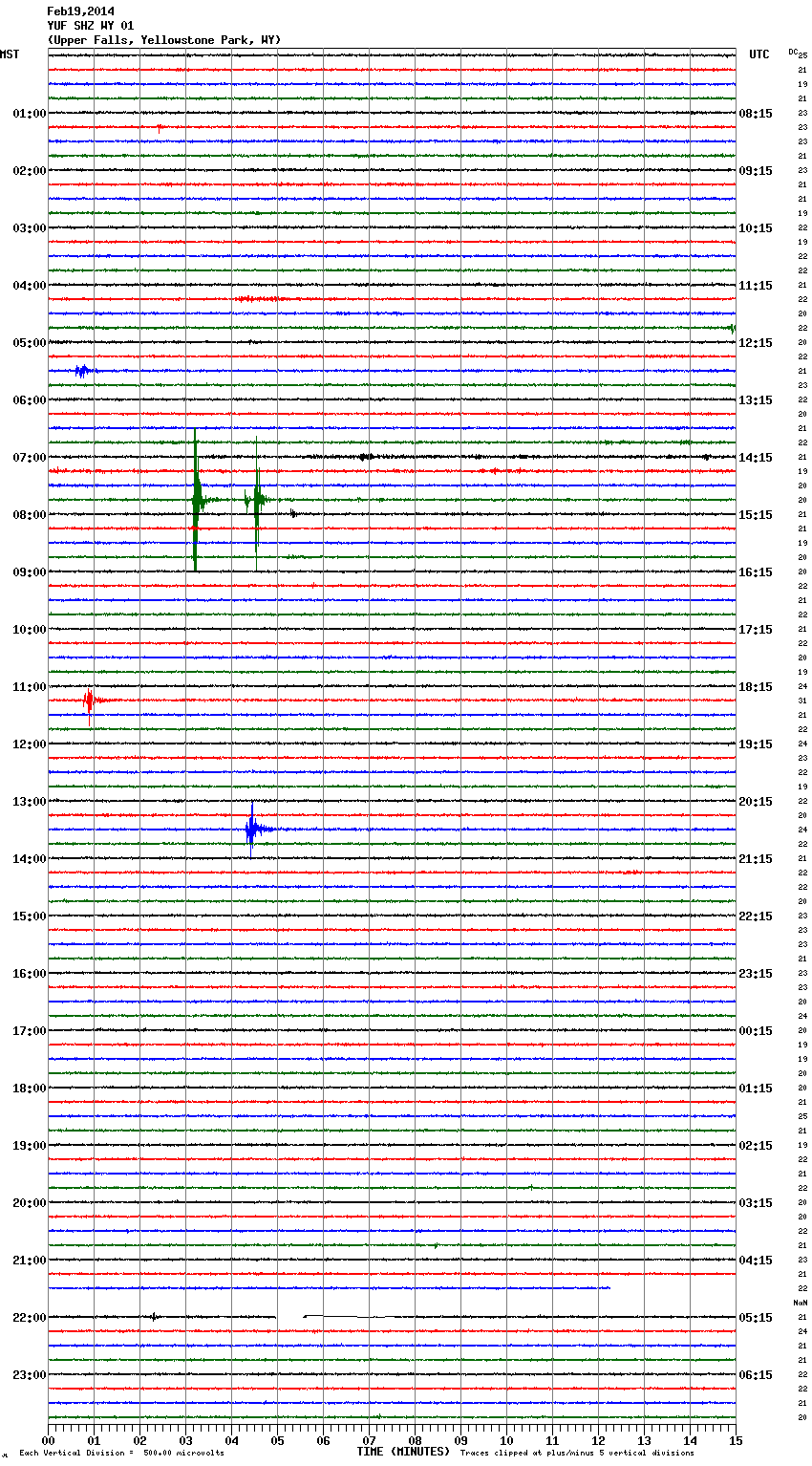
Task: Select the 20:00 MST row label
Action: point(29,1203)
